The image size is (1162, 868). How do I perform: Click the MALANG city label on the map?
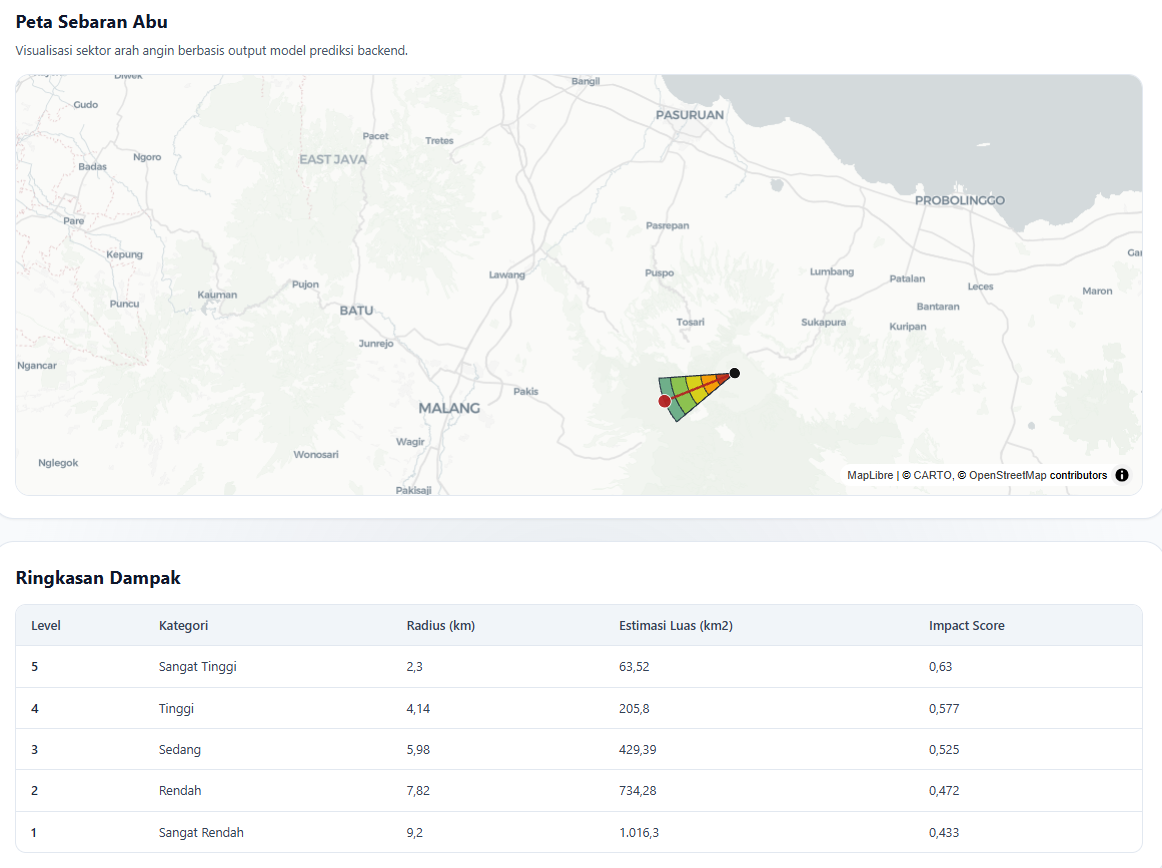pos(449,408)
